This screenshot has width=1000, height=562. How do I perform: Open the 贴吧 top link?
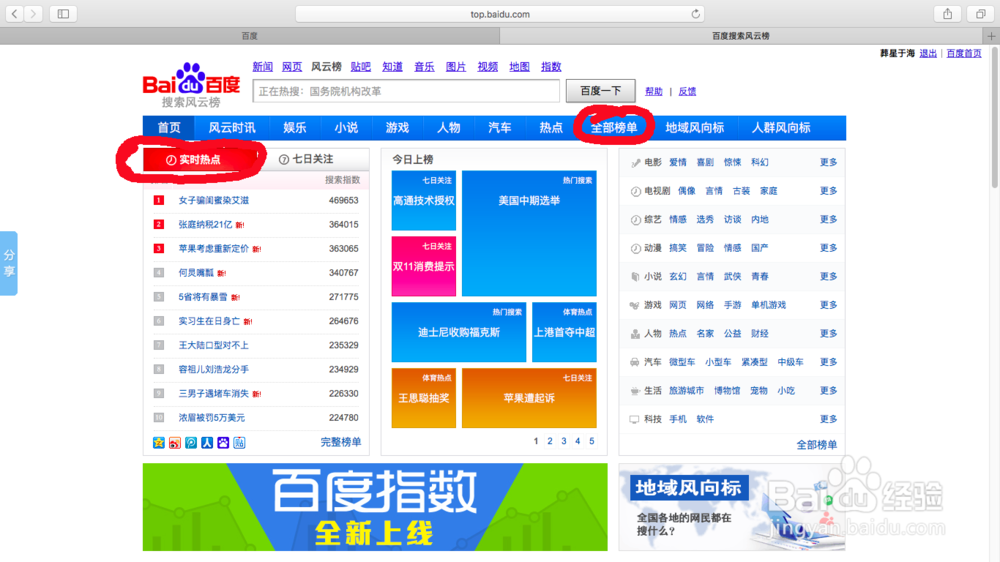coord(360,66)
